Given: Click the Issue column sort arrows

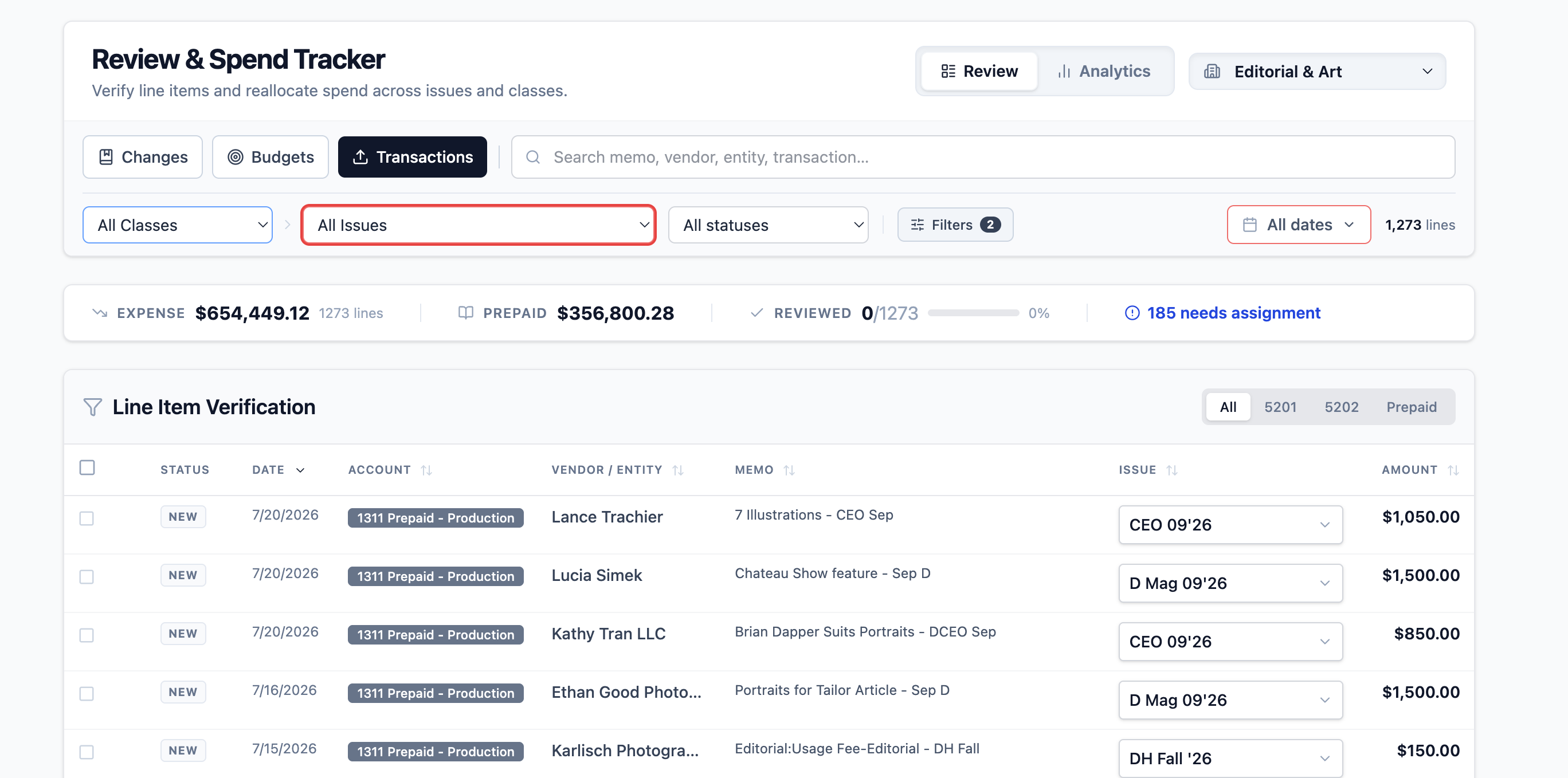Looking at the screenshot, I should tap(1172, 470).
